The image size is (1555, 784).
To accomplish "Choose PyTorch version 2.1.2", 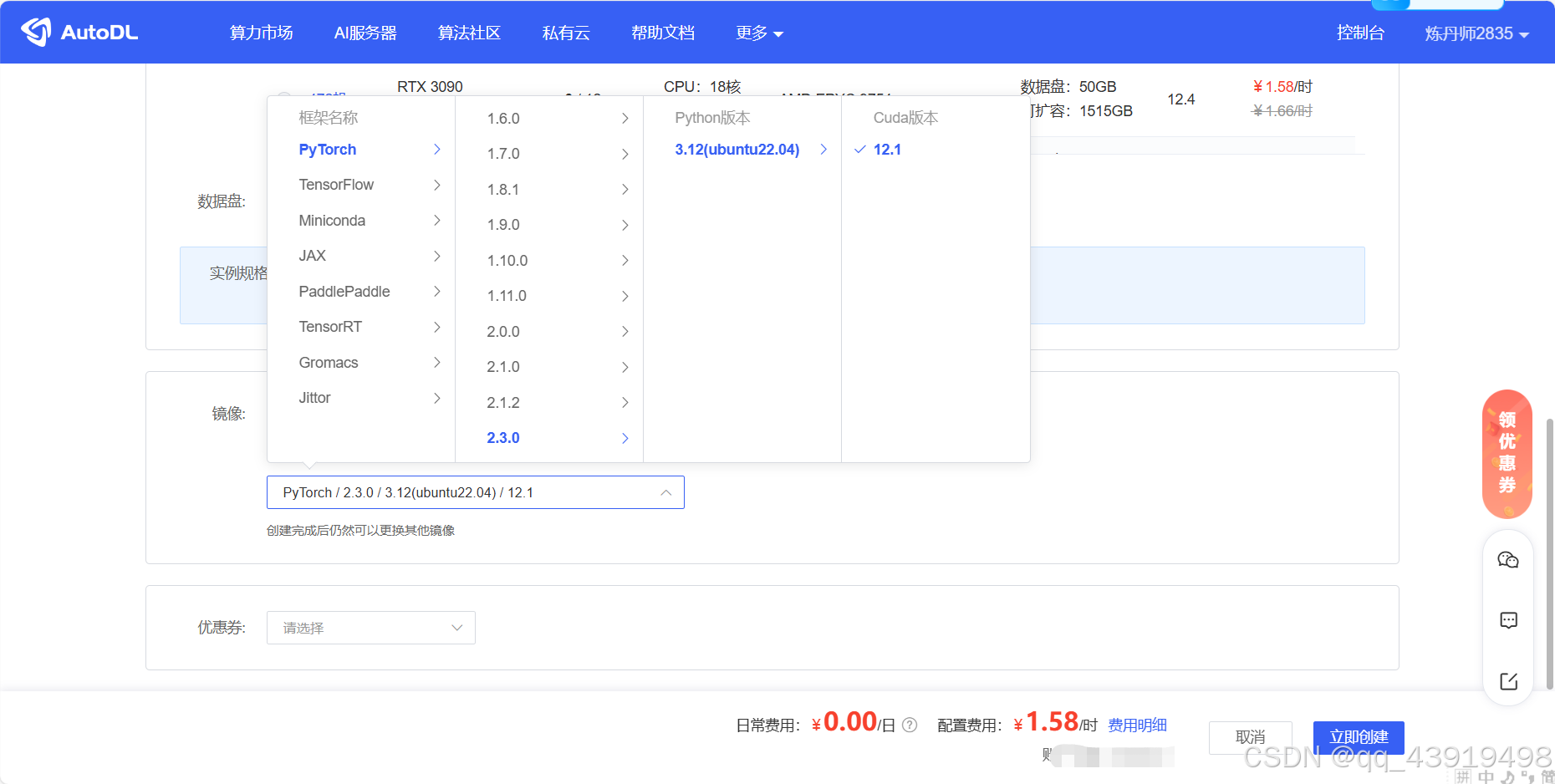I will (549, 403).
